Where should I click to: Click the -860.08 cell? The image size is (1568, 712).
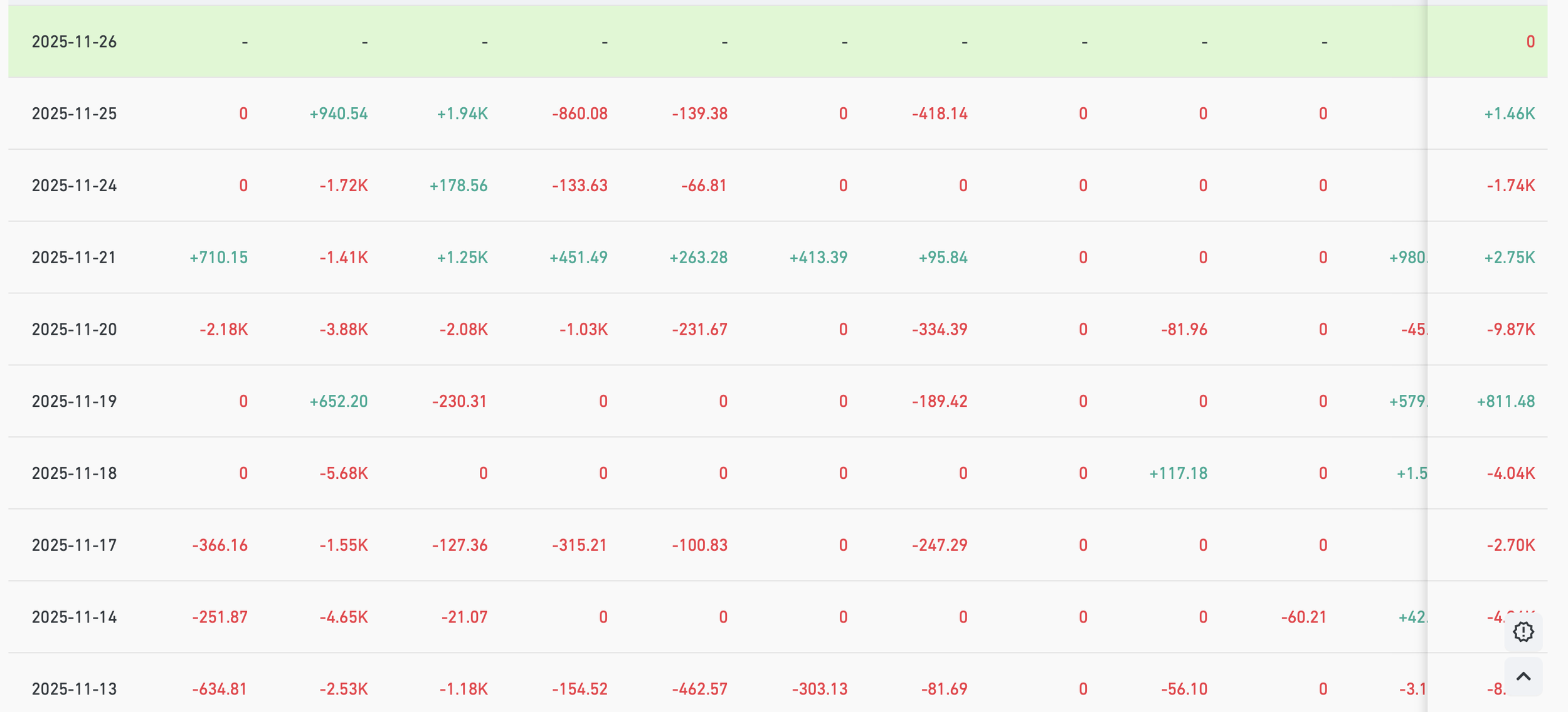point(580,114)
